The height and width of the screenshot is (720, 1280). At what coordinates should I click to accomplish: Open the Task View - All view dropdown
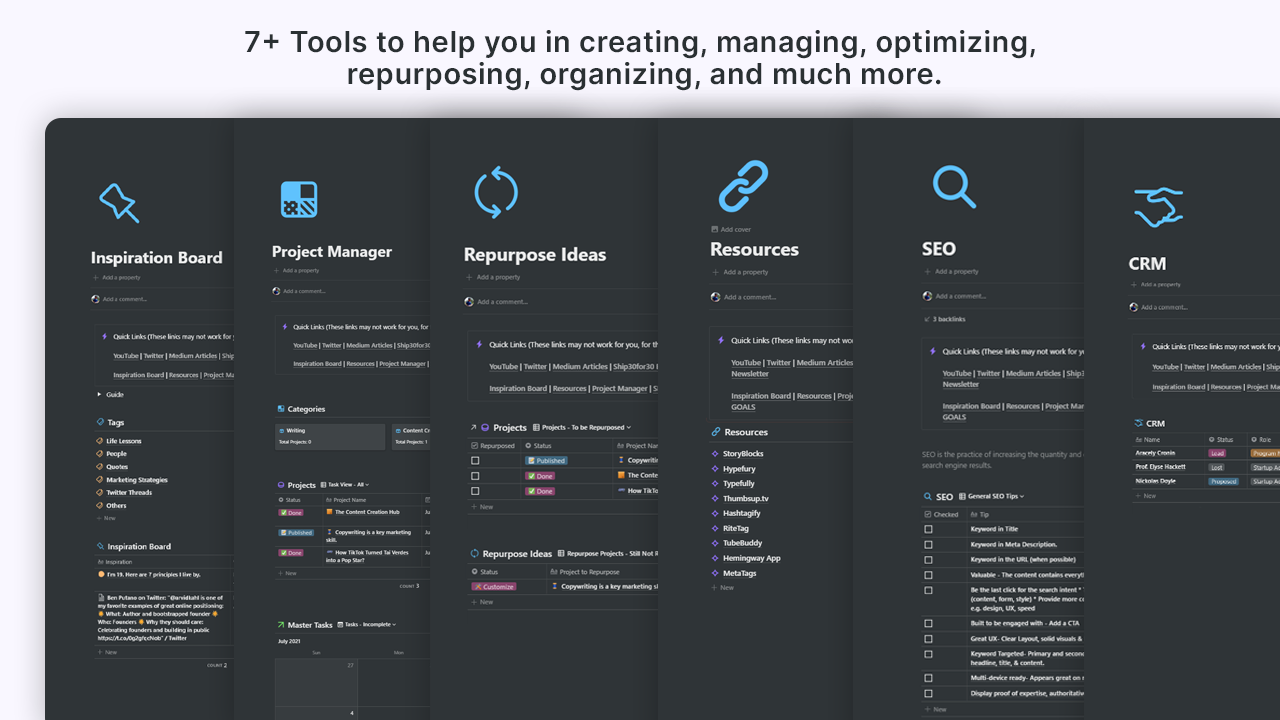[343, 485]
